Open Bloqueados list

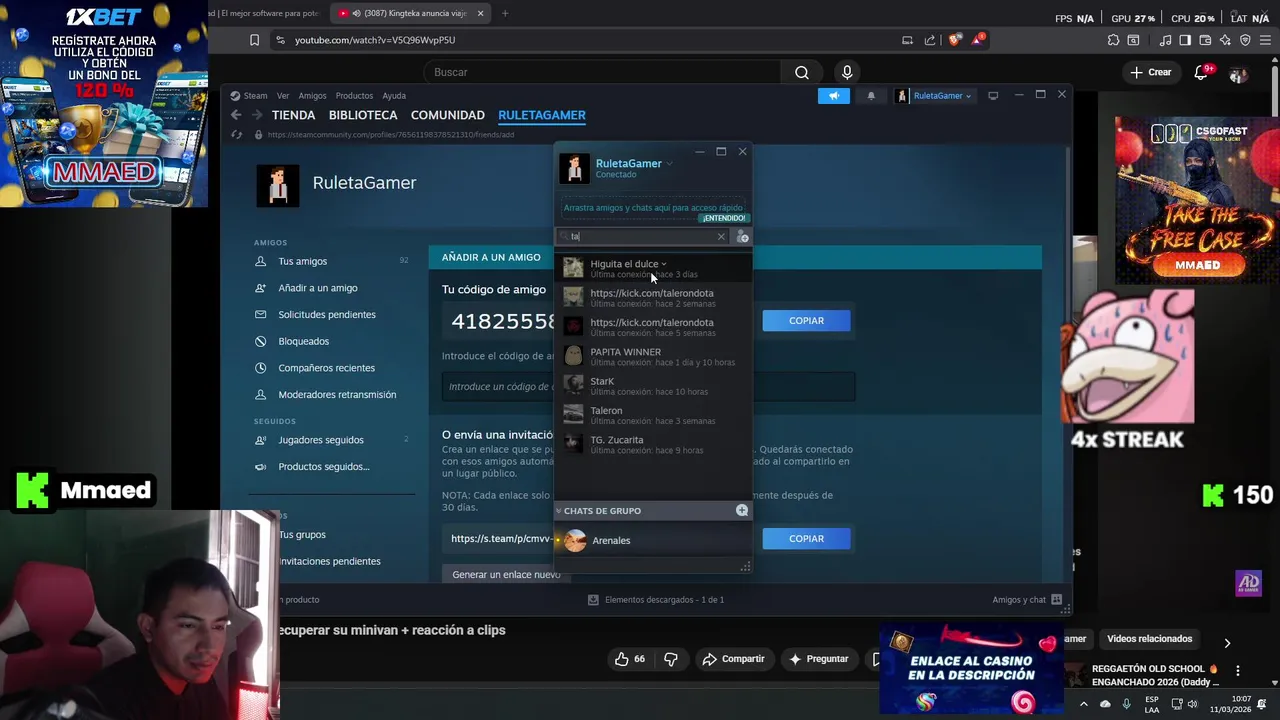[x=303, y=342]
